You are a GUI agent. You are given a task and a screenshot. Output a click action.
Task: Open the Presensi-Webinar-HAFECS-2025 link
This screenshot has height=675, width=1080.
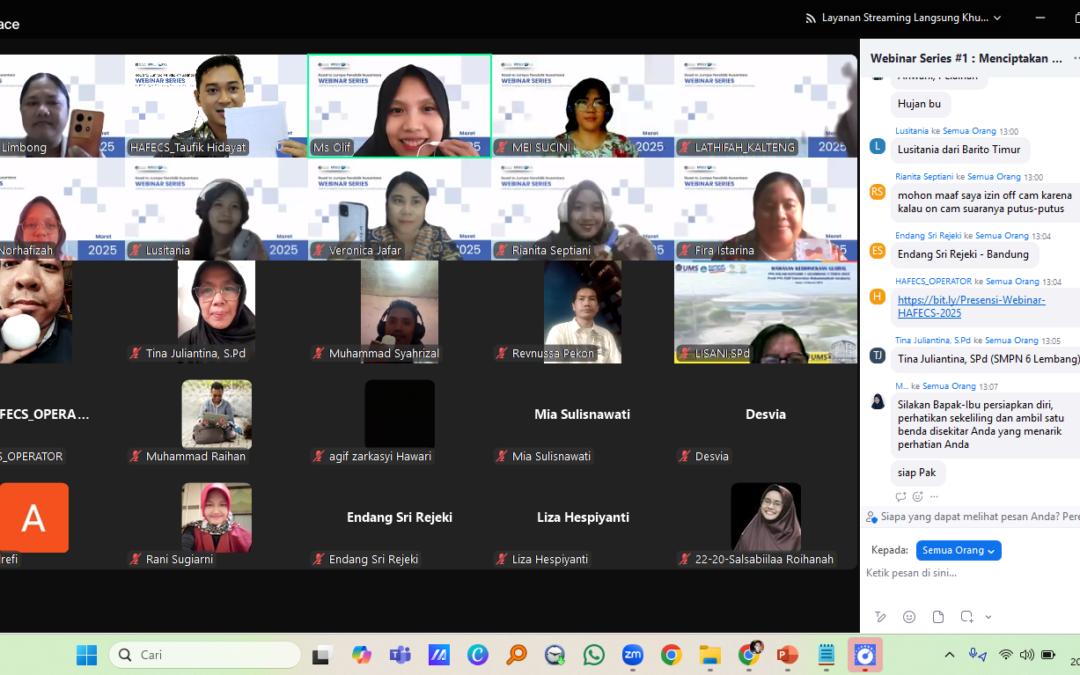[x=970, y=307]
